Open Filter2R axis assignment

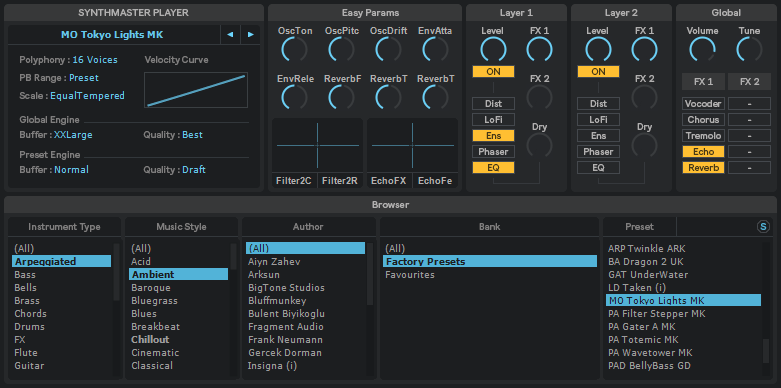340,181
